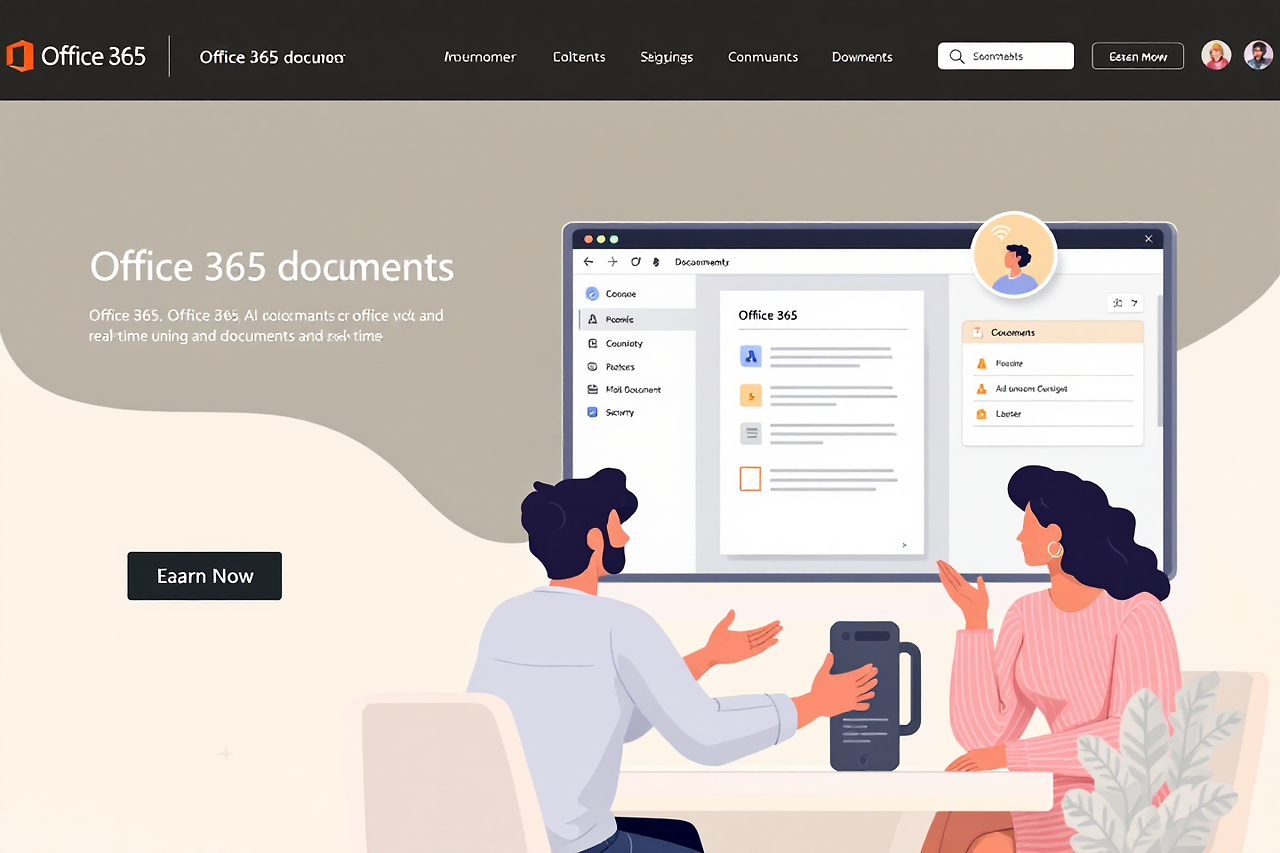Click the blue 'A' document icon
This screenshot has height=853, width=1280.
(750, 355)
